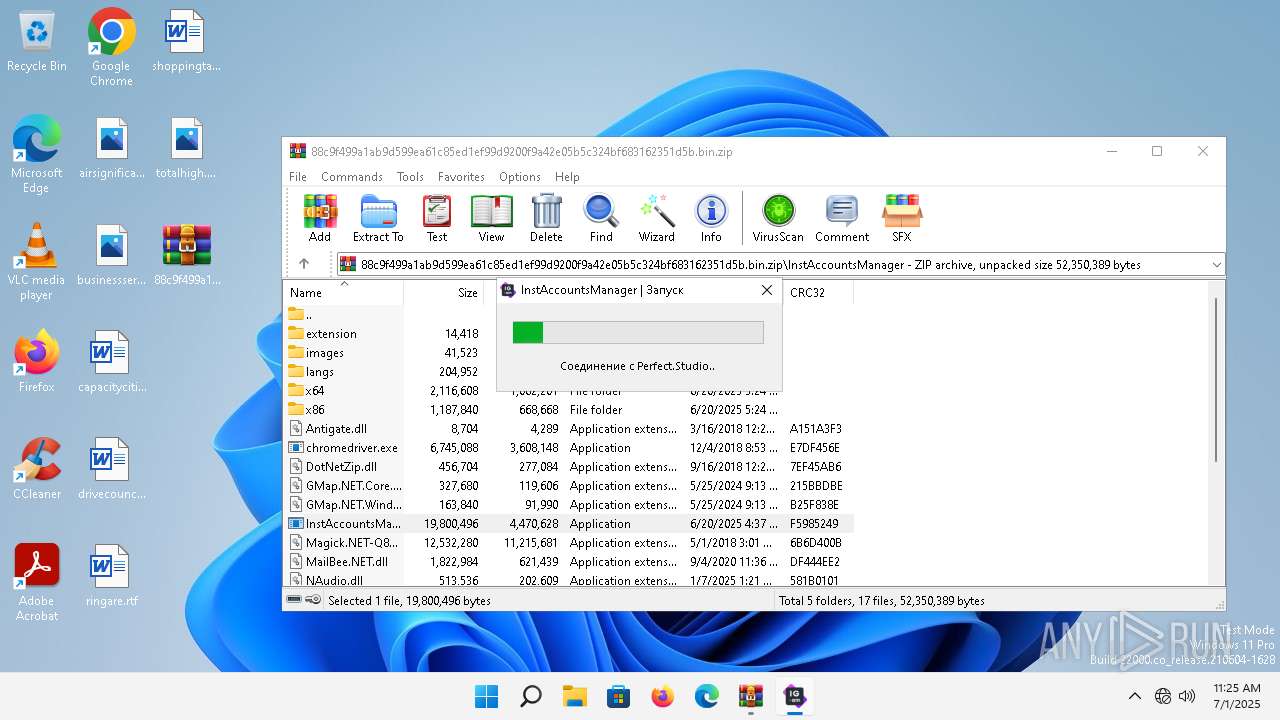The image size is (1280, 720).
Task: Run the Test archive tool
Action: (437, 218)
